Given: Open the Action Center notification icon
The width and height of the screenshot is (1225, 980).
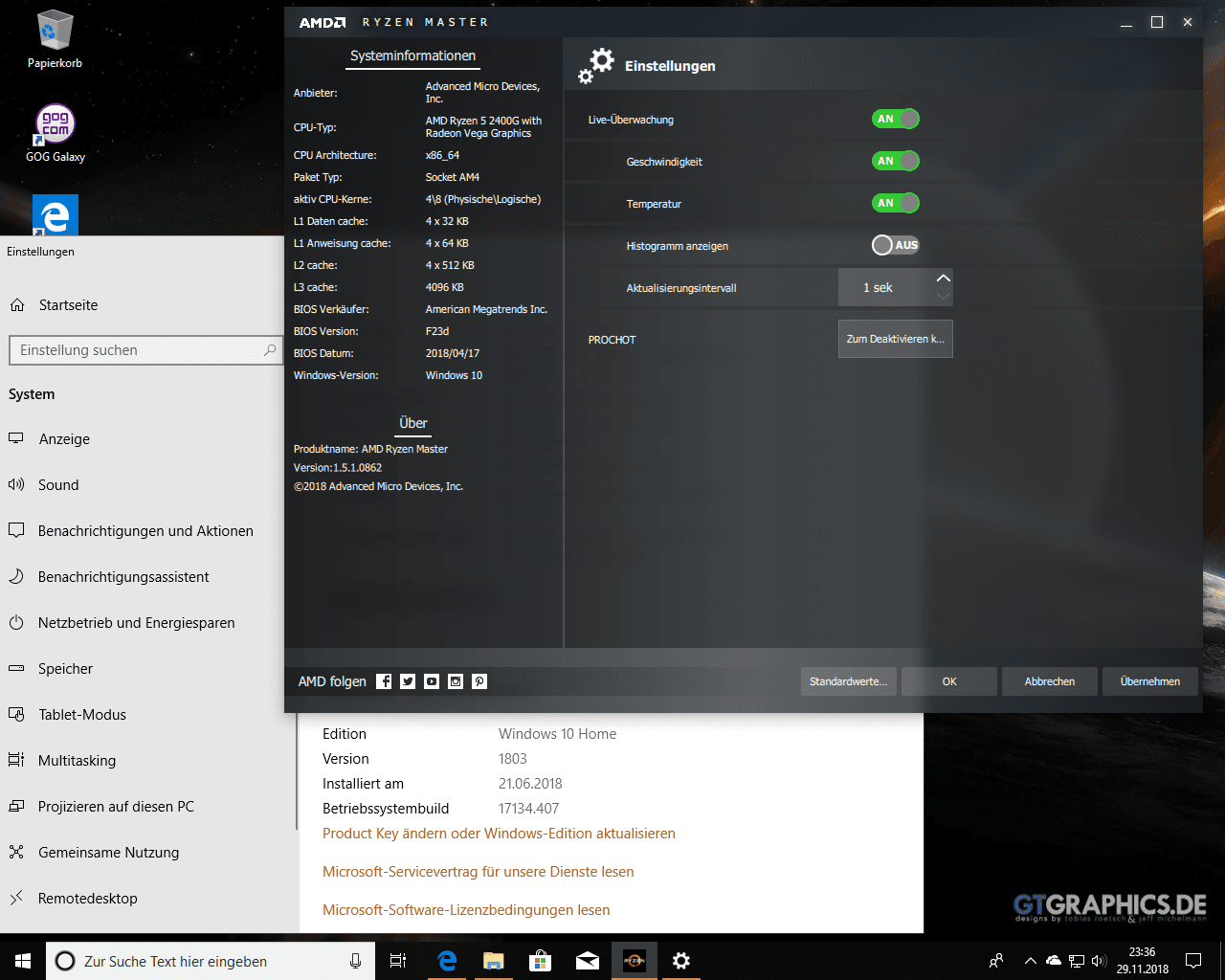Looking at the screenshot, I should point(1193,961).
